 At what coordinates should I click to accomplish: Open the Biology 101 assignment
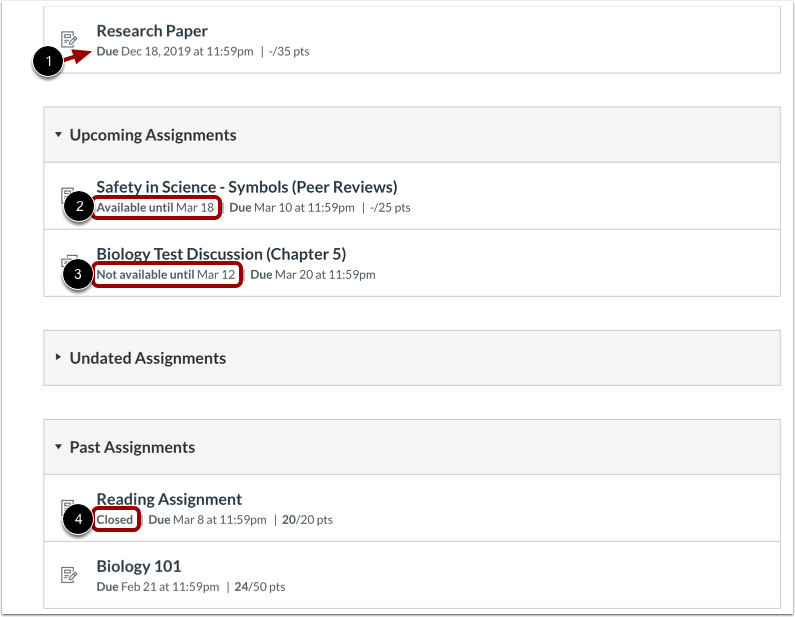click(139, 566)
